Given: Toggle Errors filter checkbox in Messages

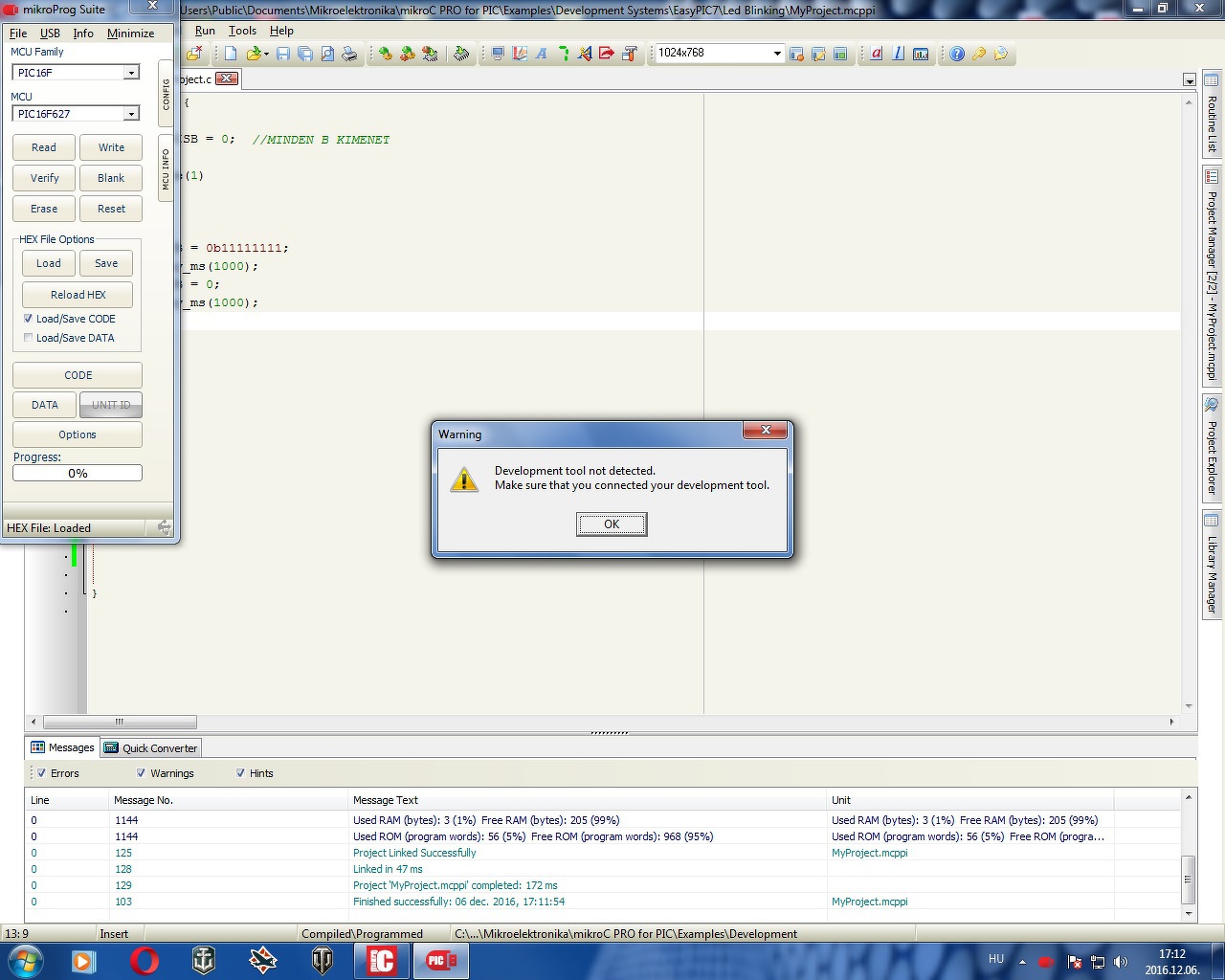Looking at the screenshot, I should (x=41, y=773).
